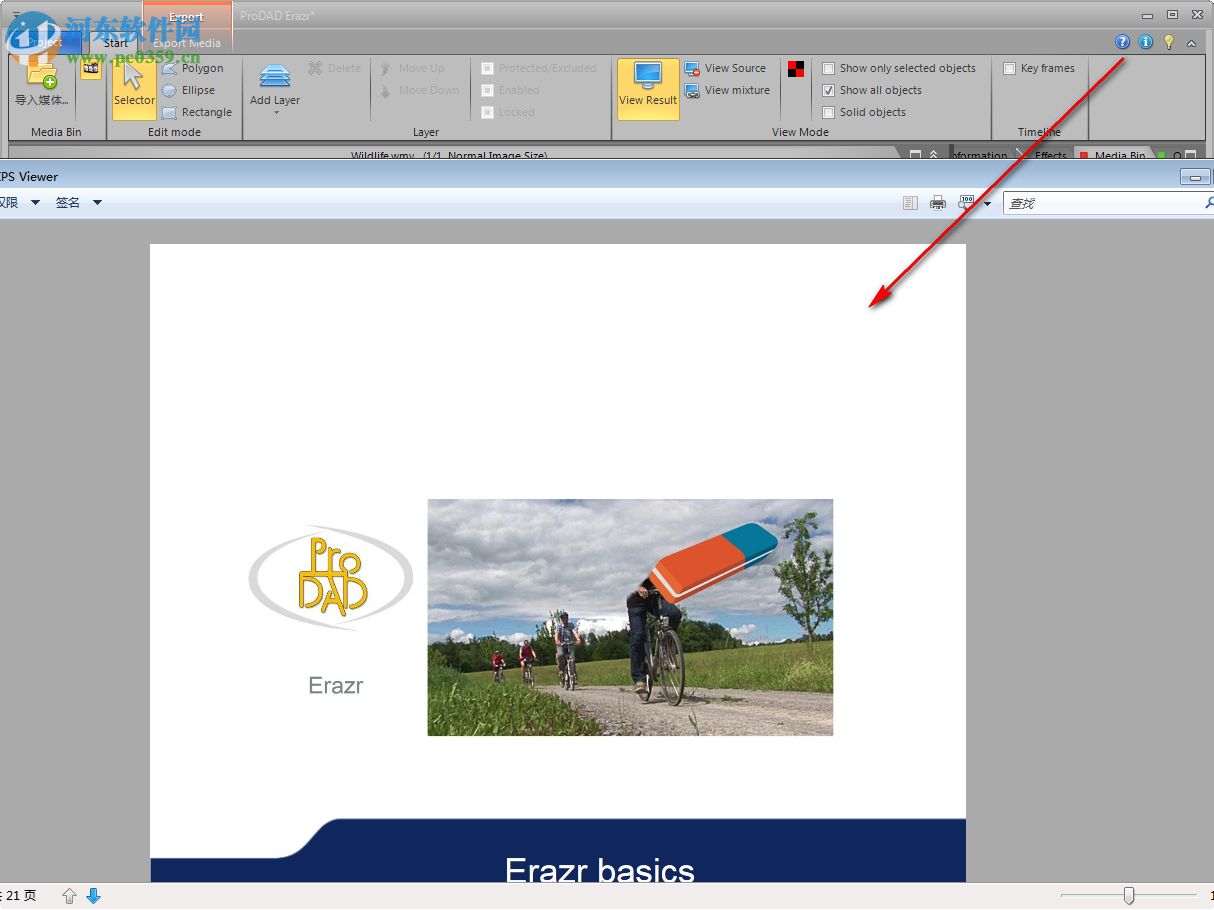Adjust the XPS Viewer zoom slider
Viewport: 1214px width, 910px height.
(1129, 896)
